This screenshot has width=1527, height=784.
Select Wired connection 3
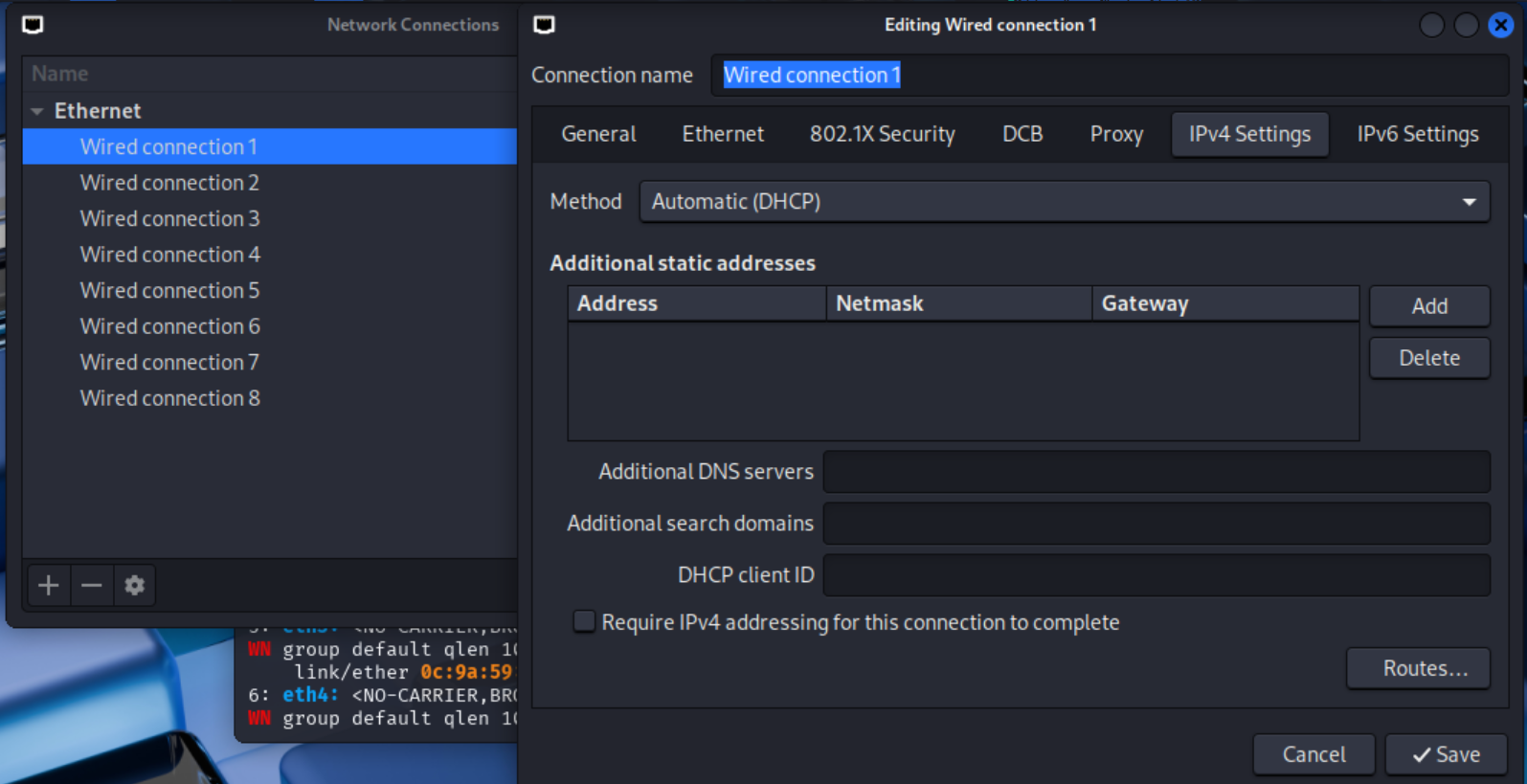270,218
